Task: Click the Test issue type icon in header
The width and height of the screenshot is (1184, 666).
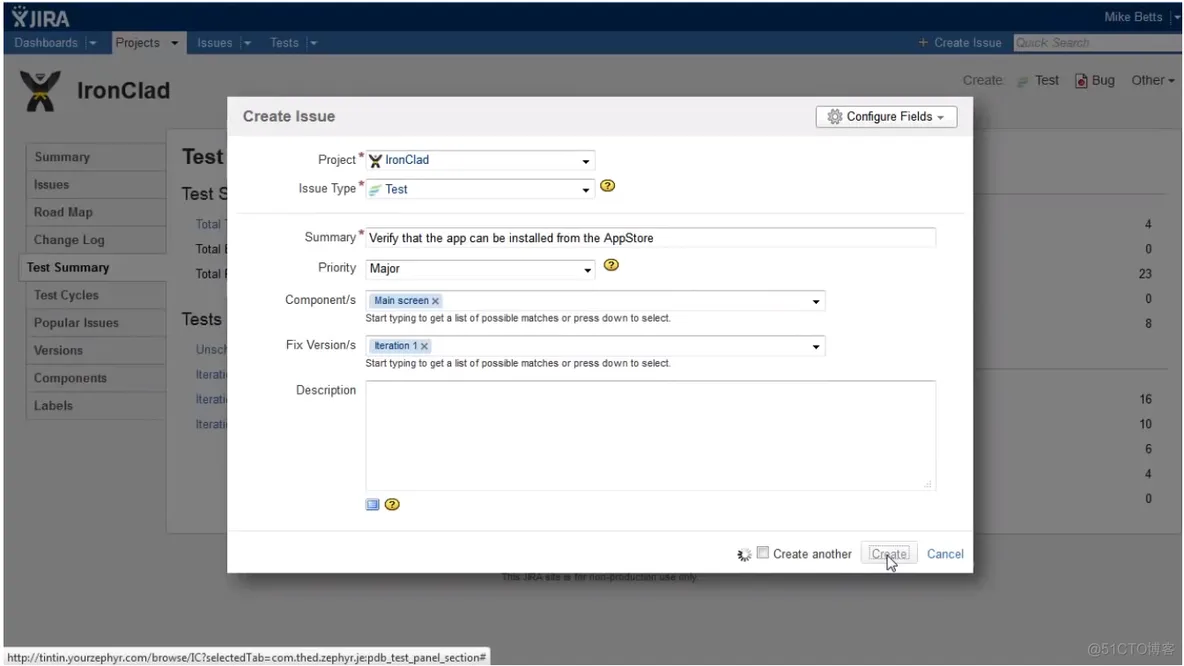Action: 1022,81
